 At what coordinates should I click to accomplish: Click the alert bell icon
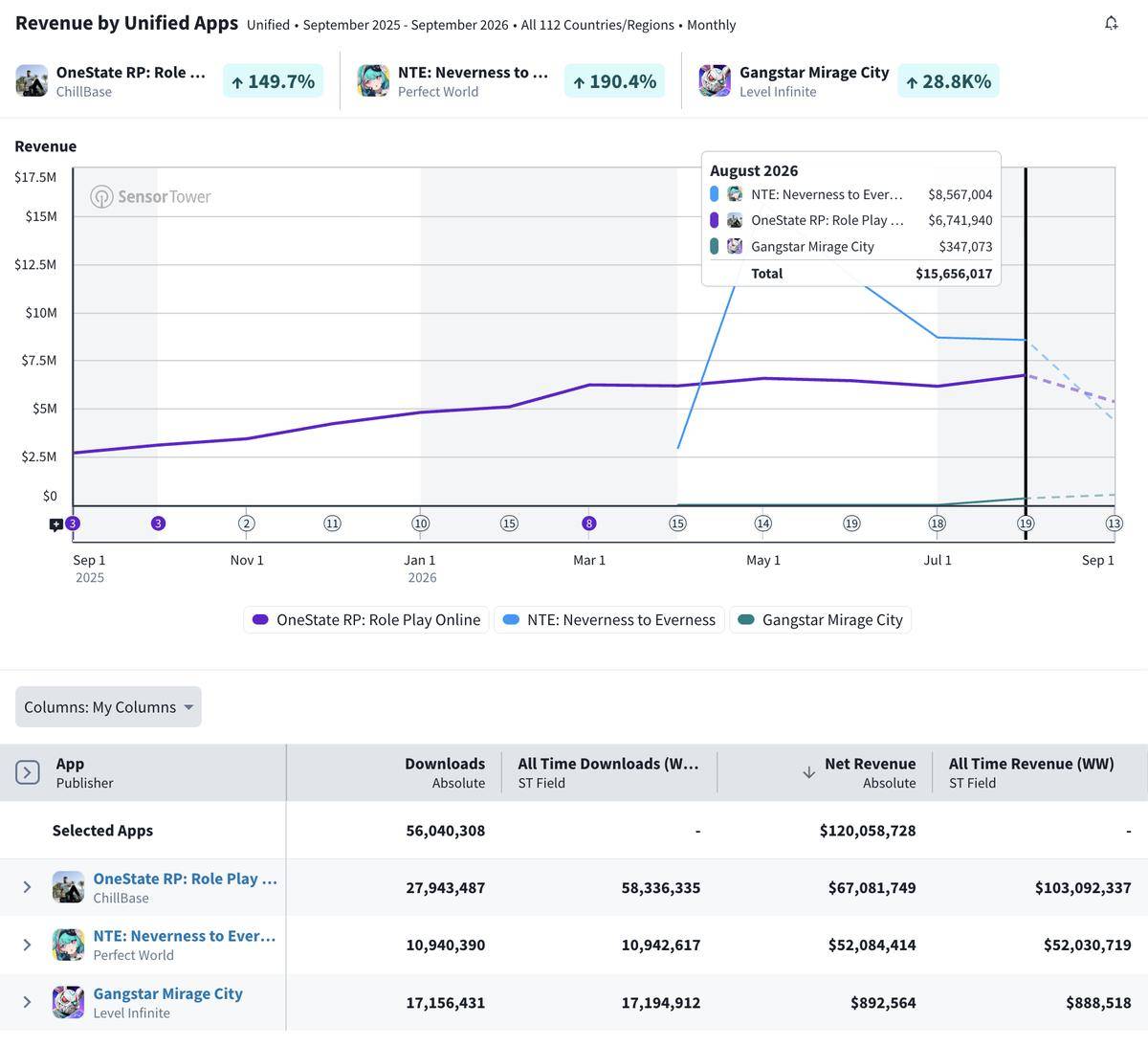point(1111,23)
